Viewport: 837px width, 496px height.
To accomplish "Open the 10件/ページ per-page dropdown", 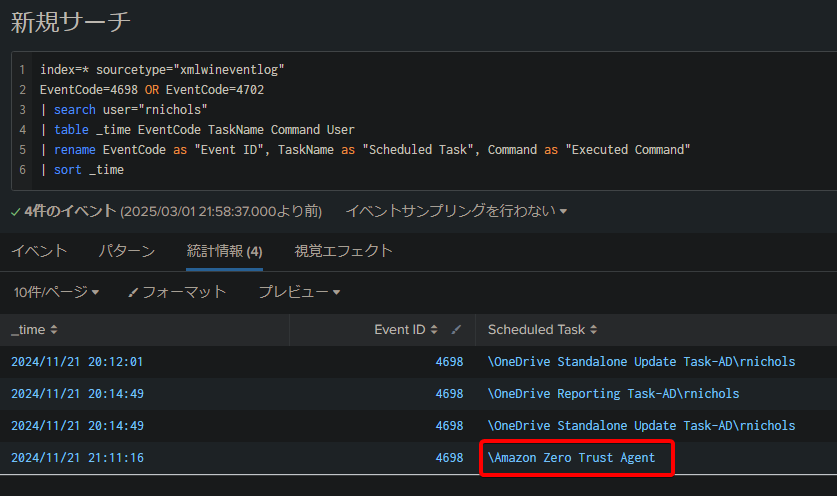I will tap(56, 292).
